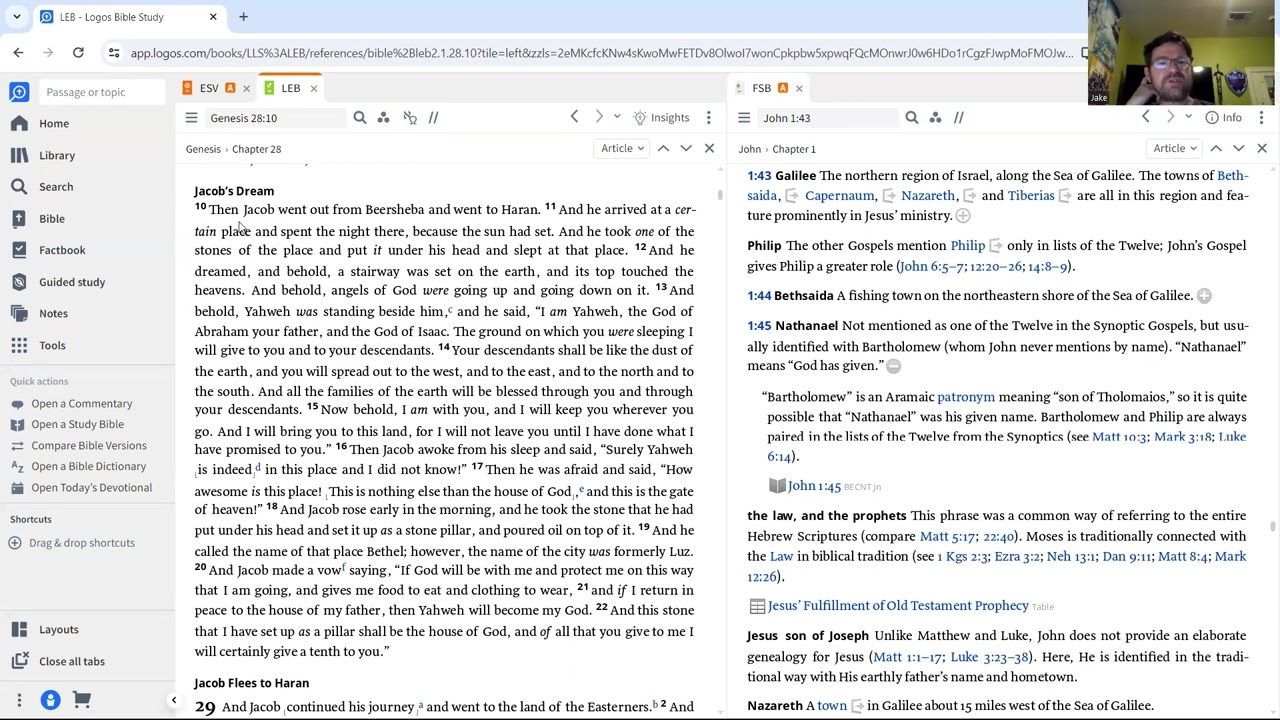1280x720 pixels.
Task: Open FSB history dropdown arrow
Action: 1188,118
